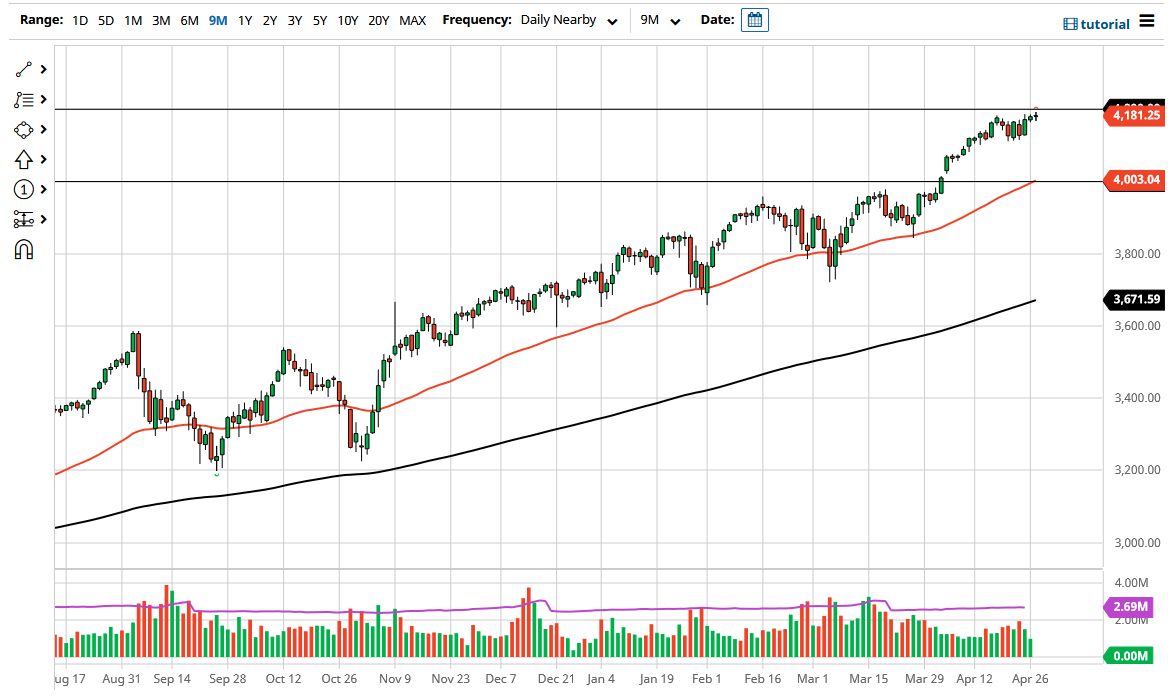Toggle the magnet snap tool
This screenshot has height=699, width=1168.
click(x=23, y=249)
